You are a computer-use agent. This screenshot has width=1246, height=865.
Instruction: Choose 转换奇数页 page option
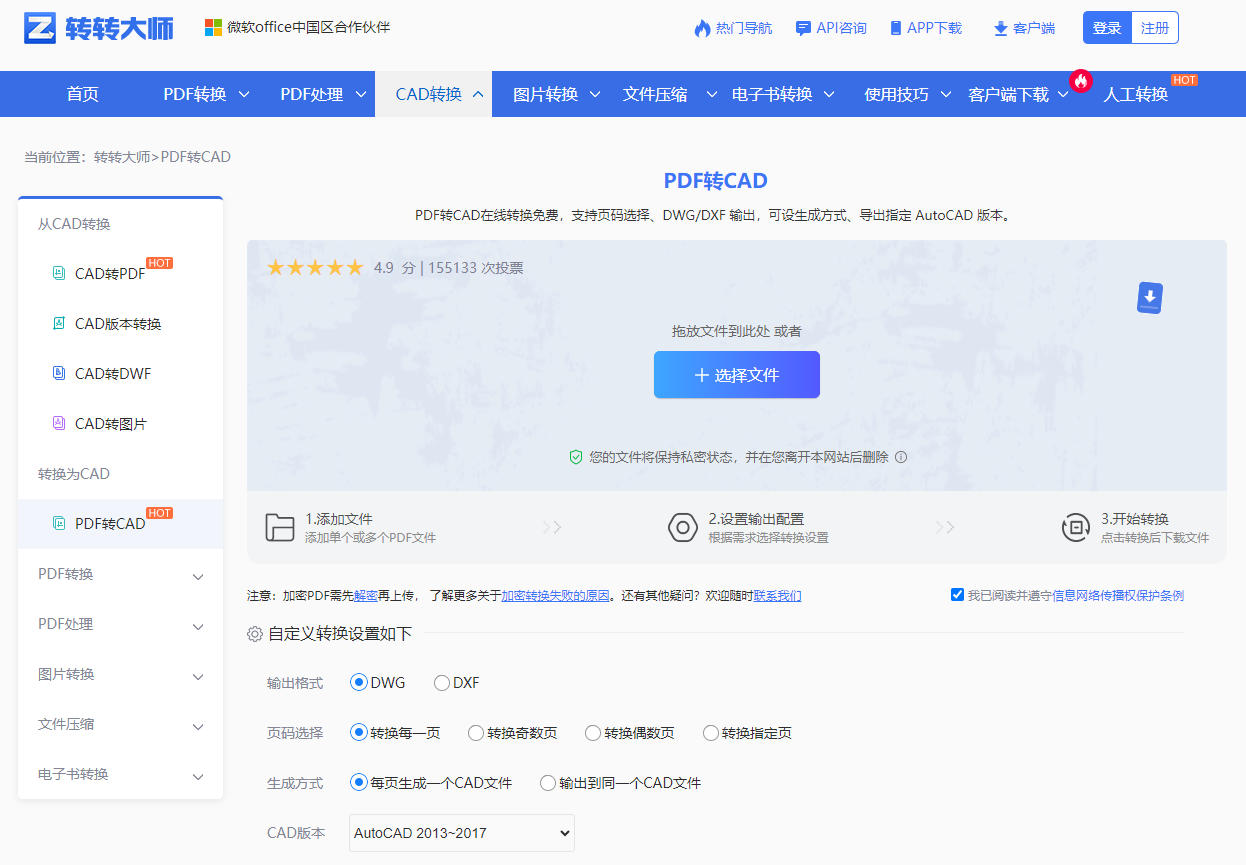pos(476,732)
